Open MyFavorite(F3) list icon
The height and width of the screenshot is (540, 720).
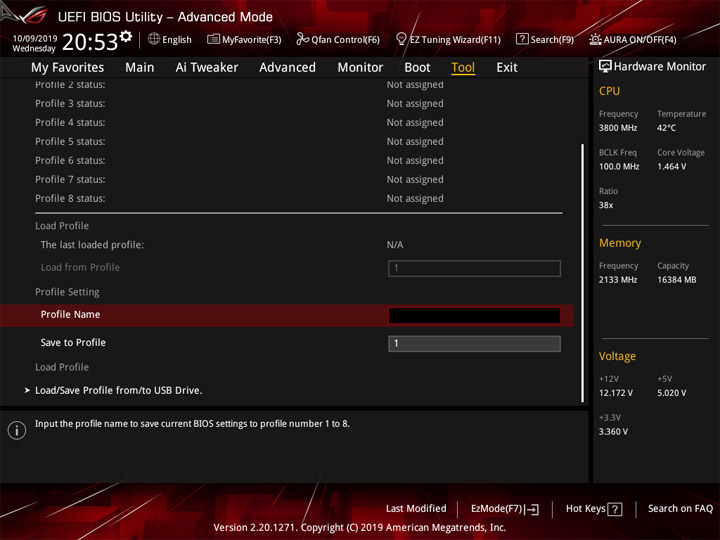click(213, 39)
